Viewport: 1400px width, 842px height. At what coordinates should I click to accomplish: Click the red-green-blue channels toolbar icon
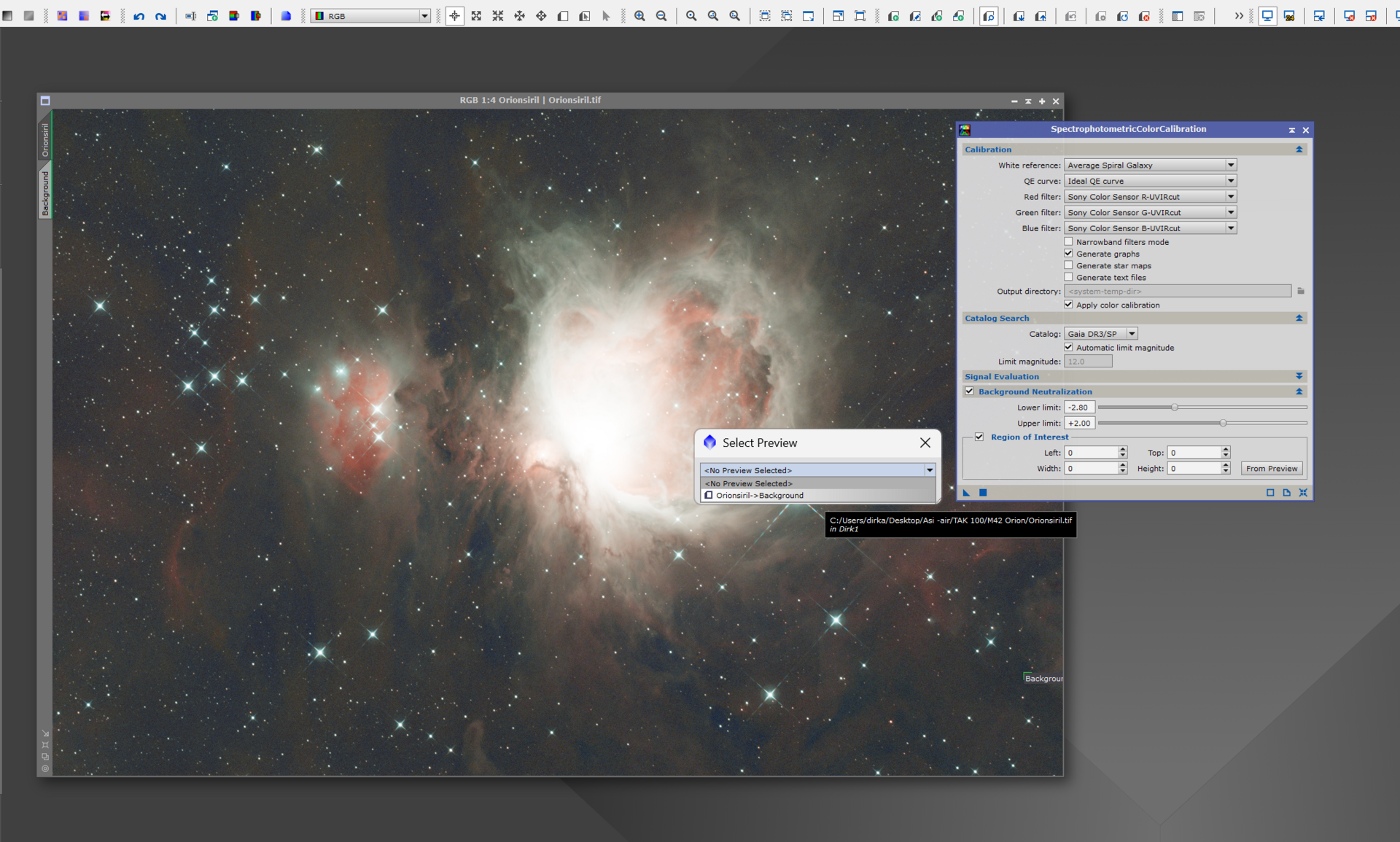(x=234, y=16)
